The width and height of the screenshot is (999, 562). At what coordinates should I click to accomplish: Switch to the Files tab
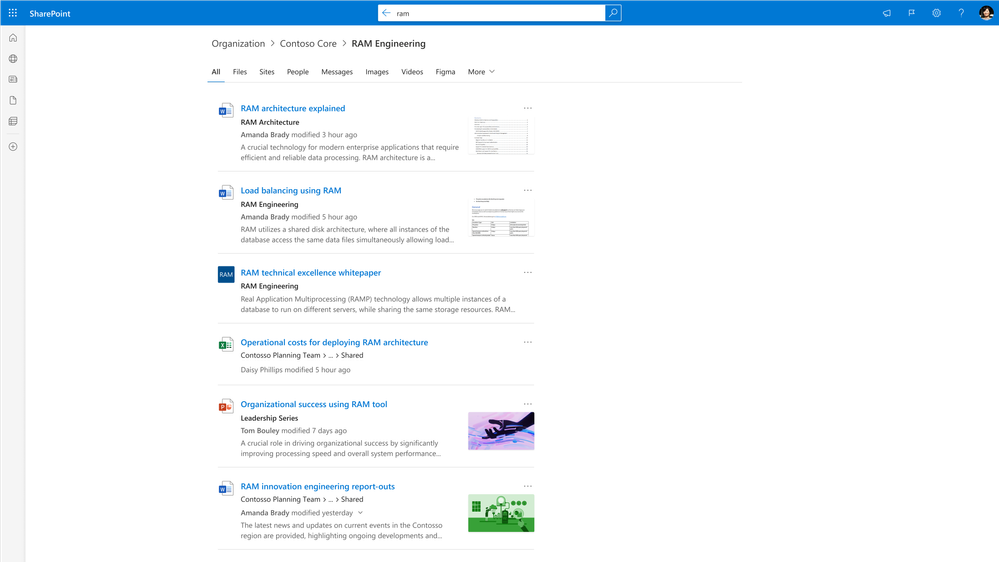click(x=240, y=72)
